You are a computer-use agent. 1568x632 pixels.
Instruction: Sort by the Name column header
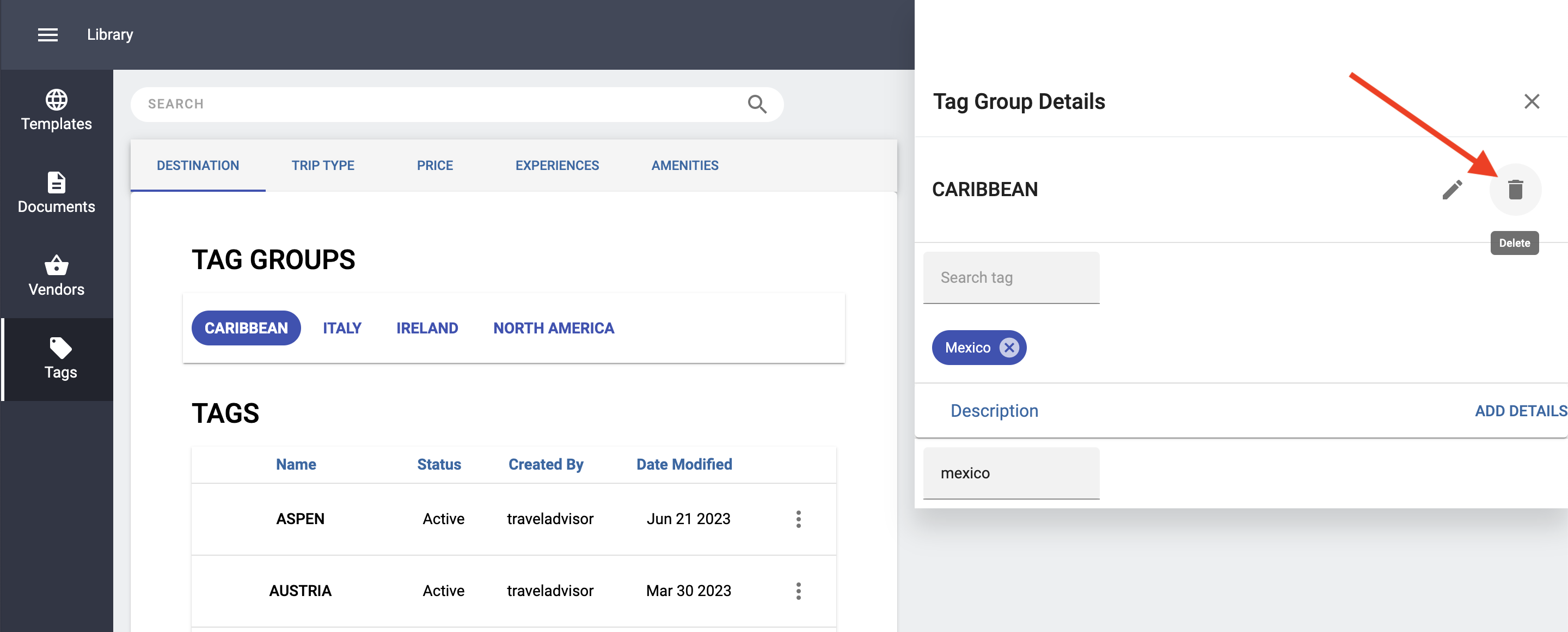tap(296, 465)
